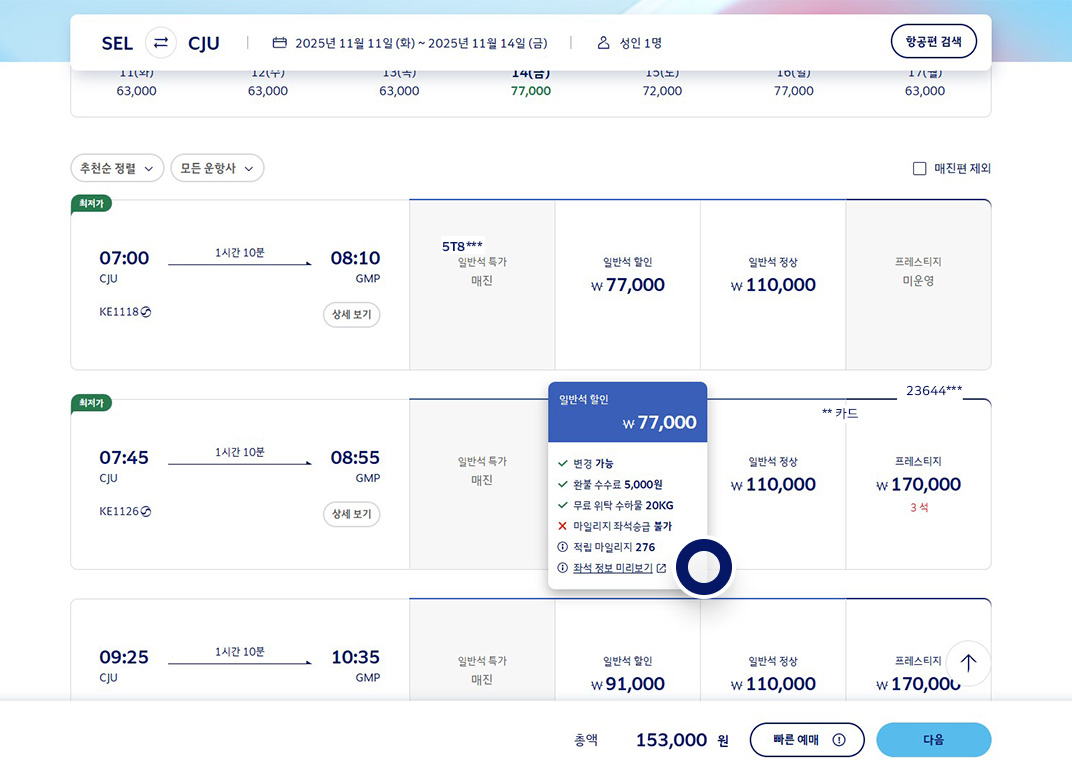Choose 프레스티지 170,000 fare for the 07:45 flight
The width and height of the screenshot is (1072, 778).
[x=918, y=484]
